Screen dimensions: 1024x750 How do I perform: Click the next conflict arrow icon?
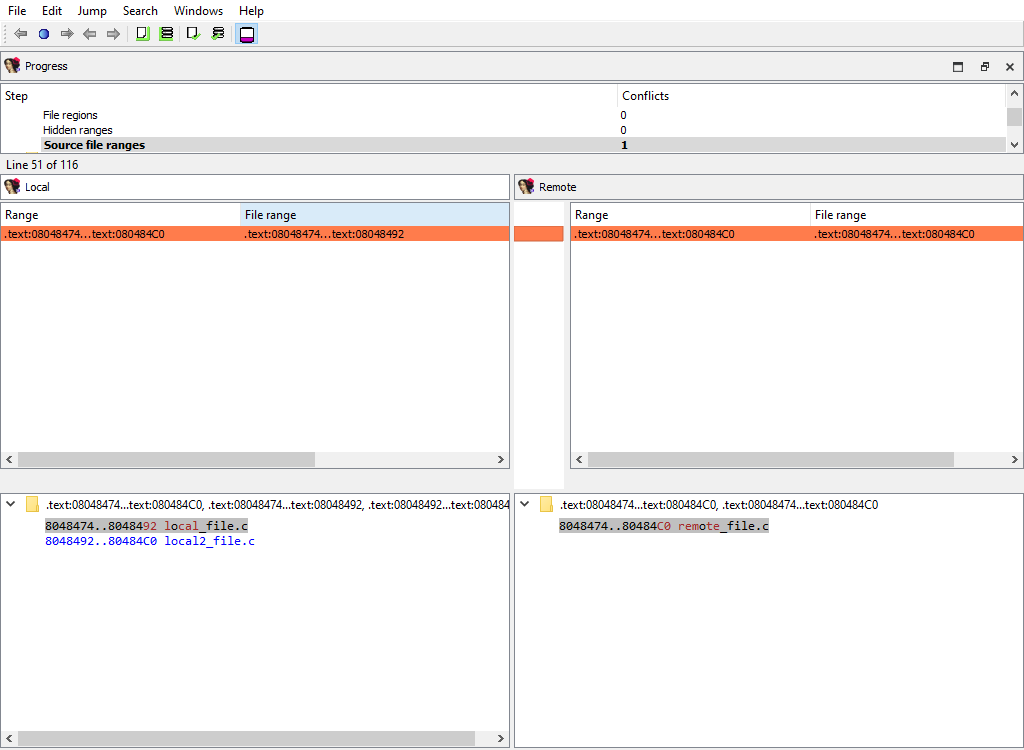click(x=113, y=33)
